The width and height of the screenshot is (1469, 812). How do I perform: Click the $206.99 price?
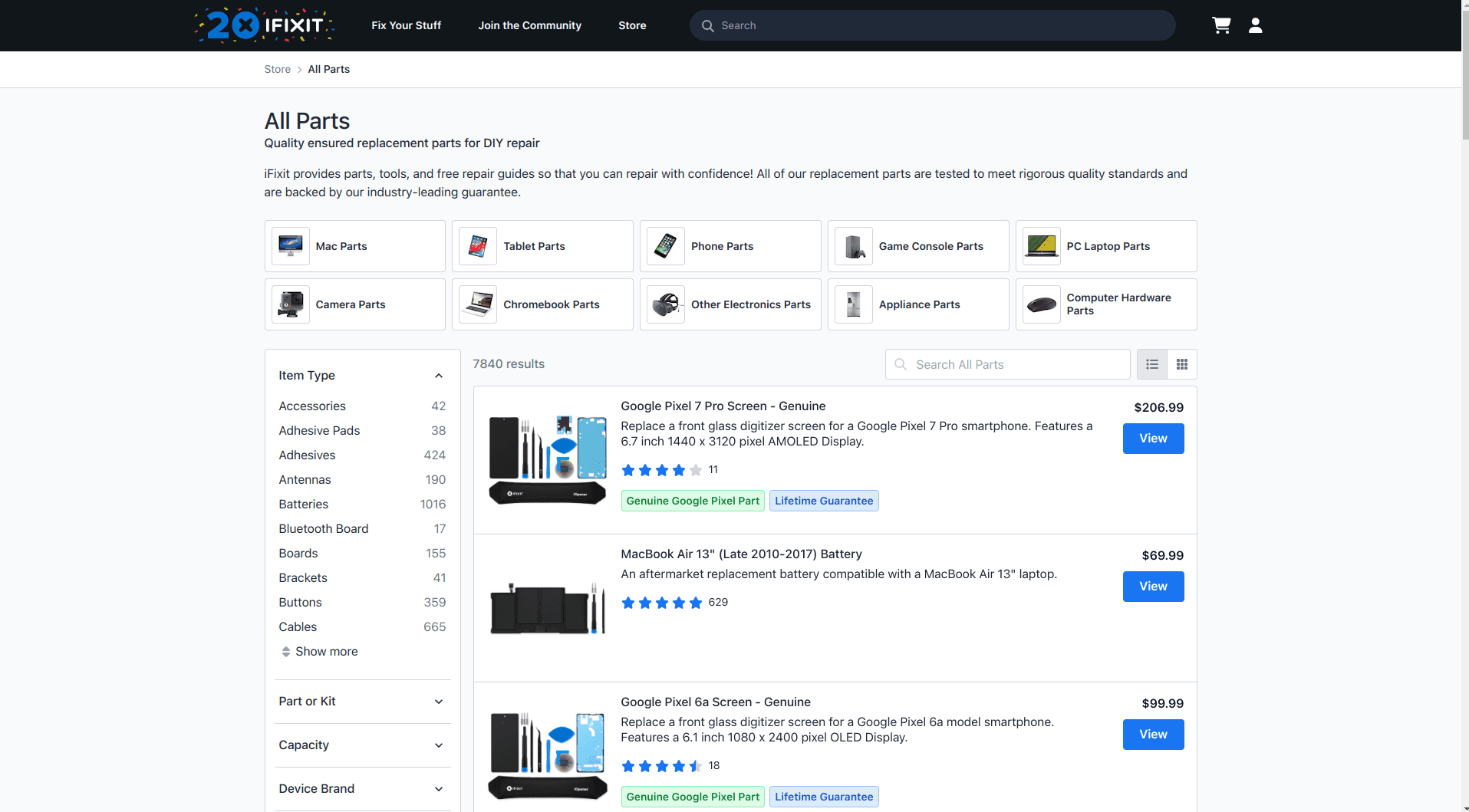point(1158,408)
